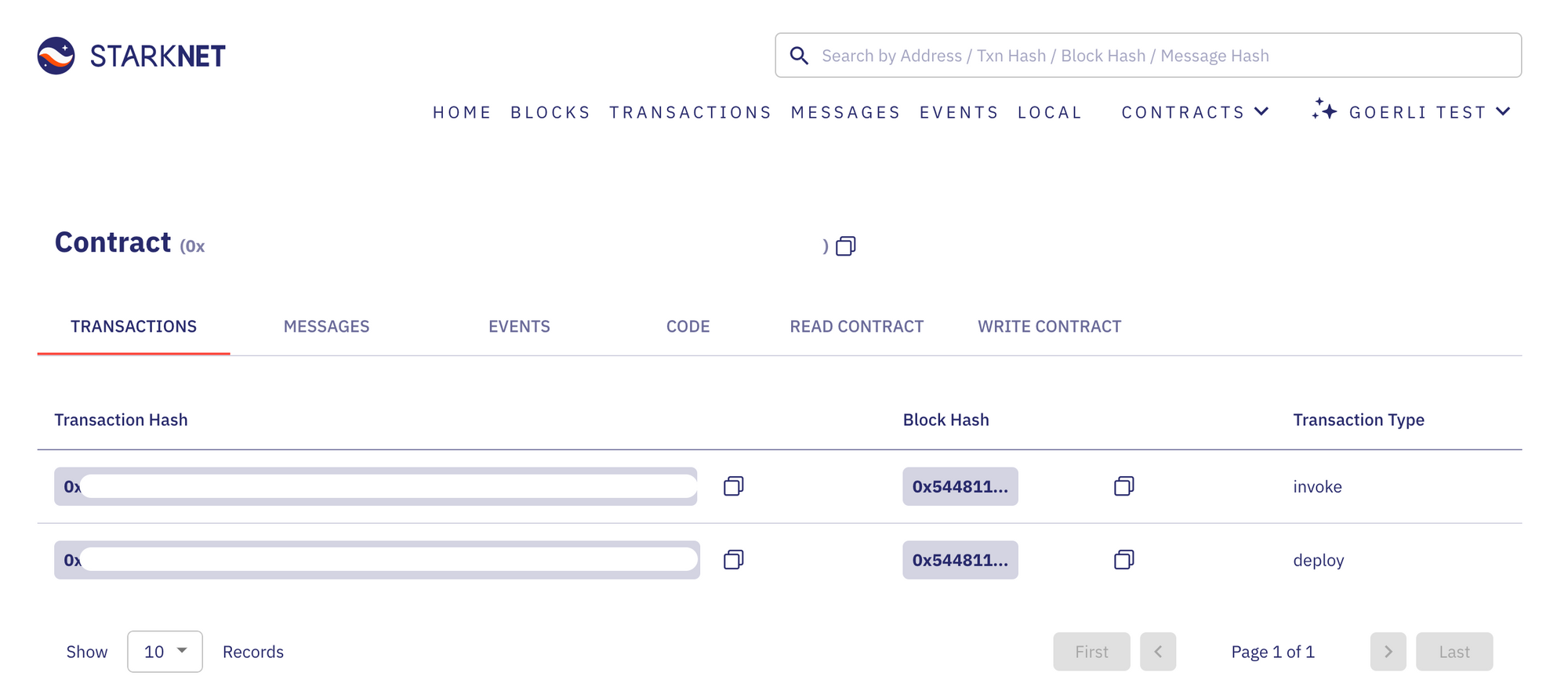
Task: Open the Transactions page from the navigation
Action: [690, 111]
